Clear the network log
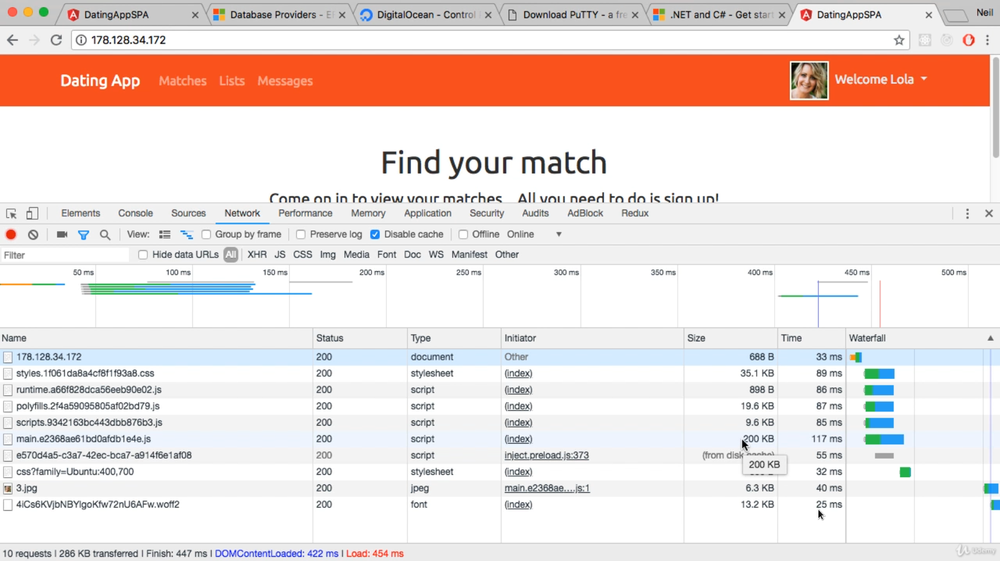Viewport: 1000px width, 561px height. [x=33, y=235]
